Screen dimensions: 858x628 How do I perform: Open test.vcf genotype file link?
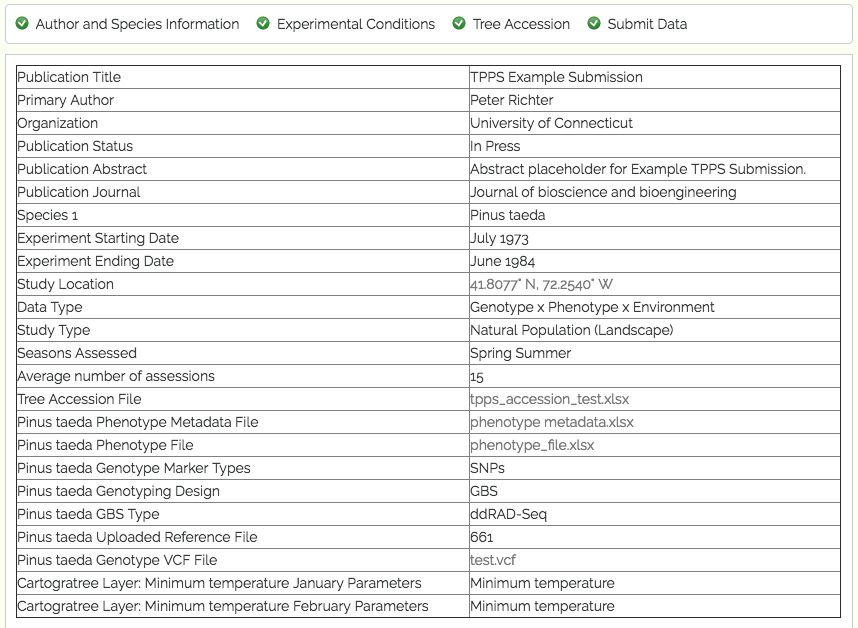click(492, 560)
